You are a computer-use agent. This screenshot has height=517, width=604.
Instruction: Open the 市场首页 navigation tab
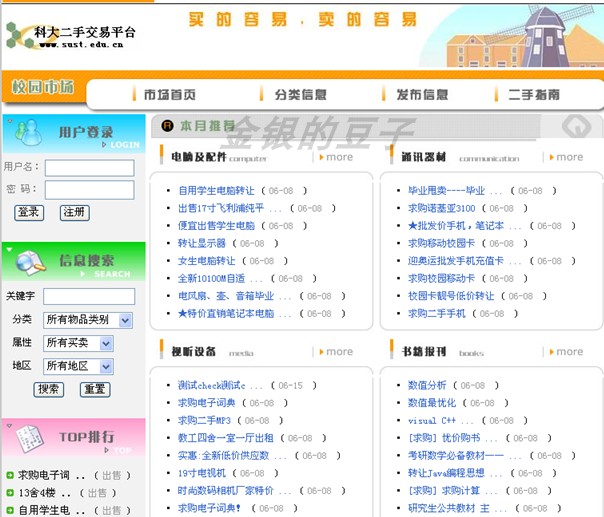pyautogui.click(x=169, y=94)
